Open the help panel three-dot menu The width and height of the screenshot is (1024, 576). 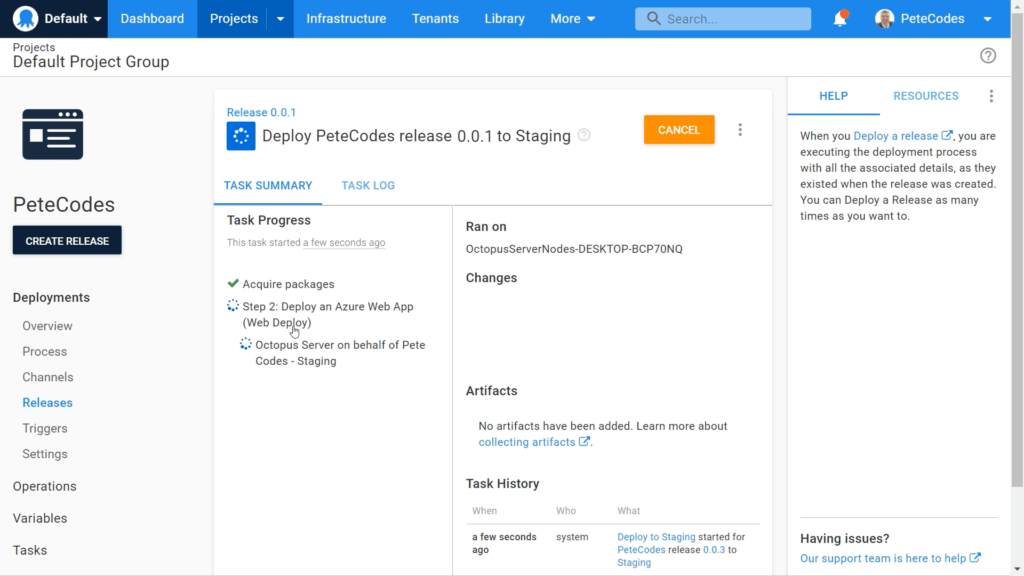click(x=991, y=96)
